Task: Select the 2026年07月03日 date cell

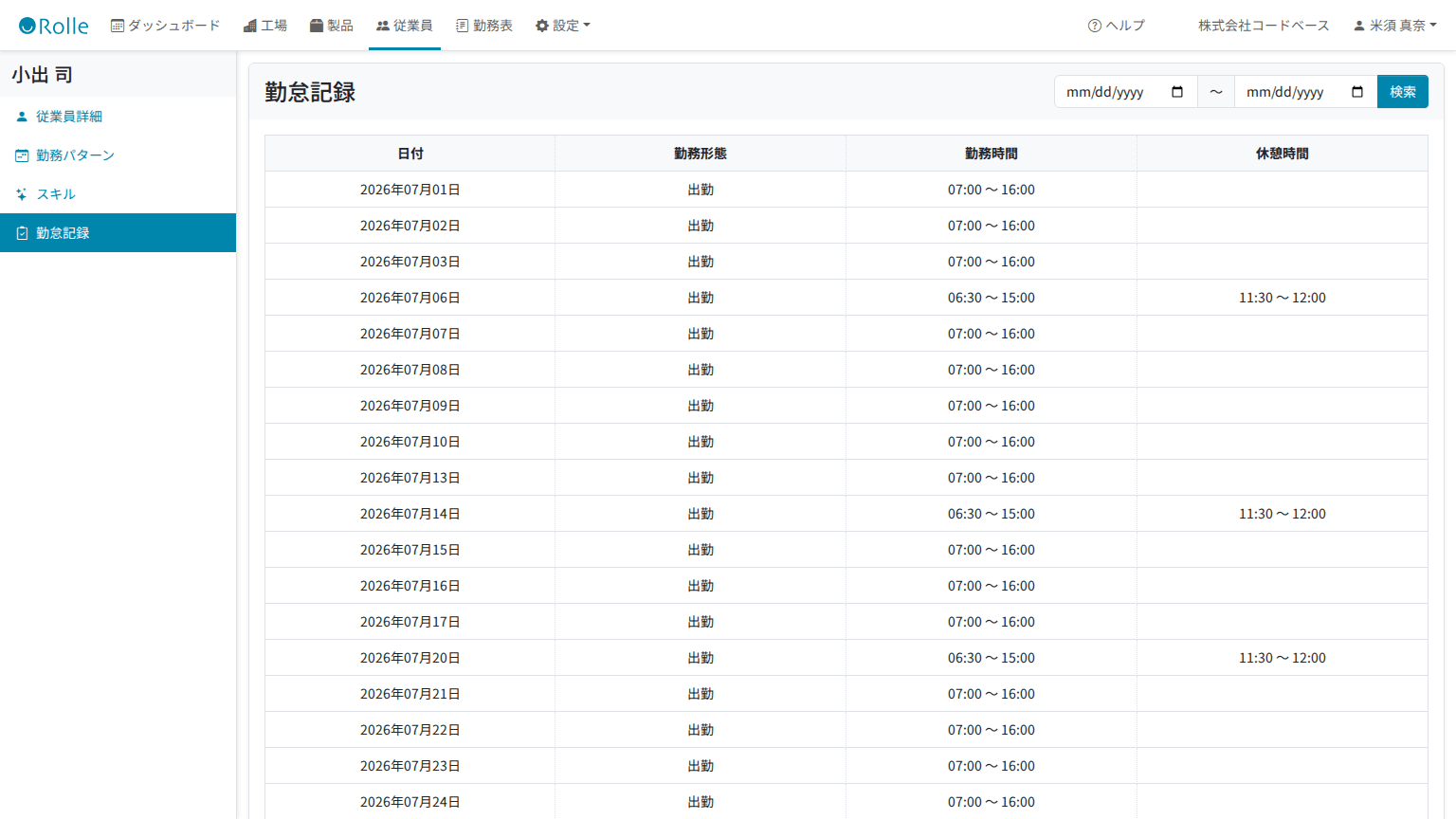Action: click(410, 262)
